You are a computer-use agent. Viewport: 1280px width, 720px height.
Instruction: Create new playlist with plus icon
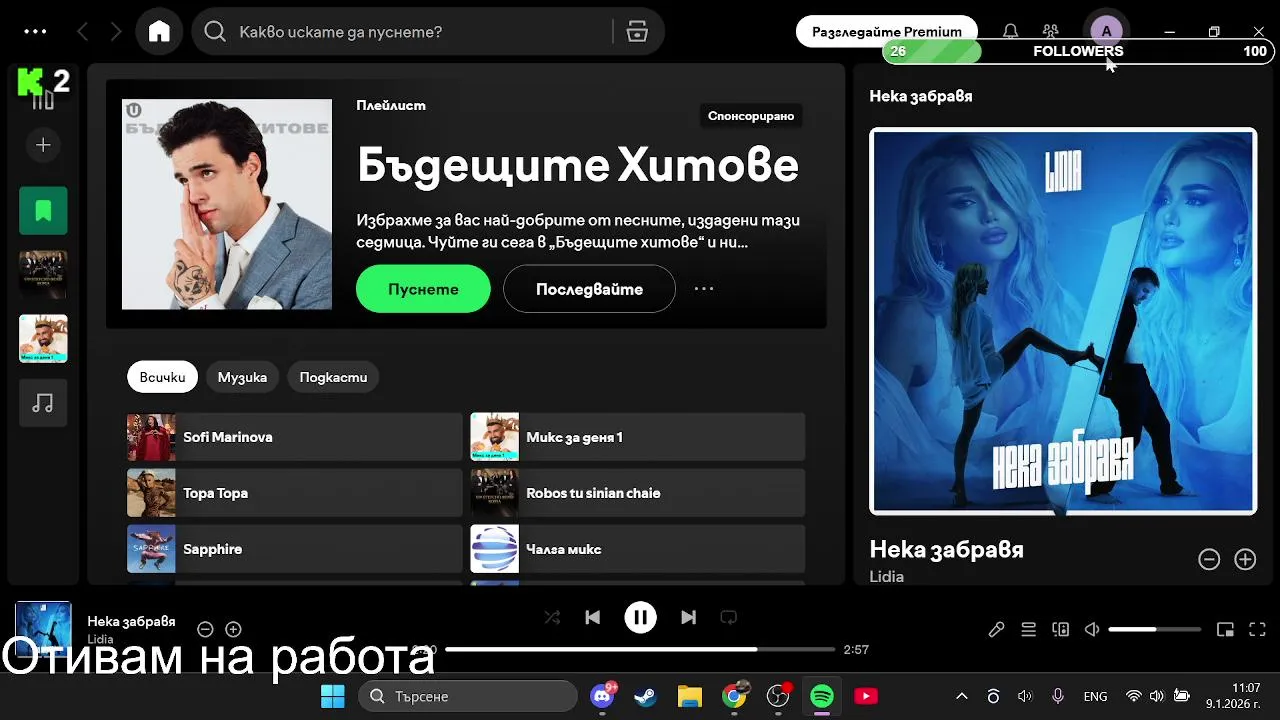point(43,145)
